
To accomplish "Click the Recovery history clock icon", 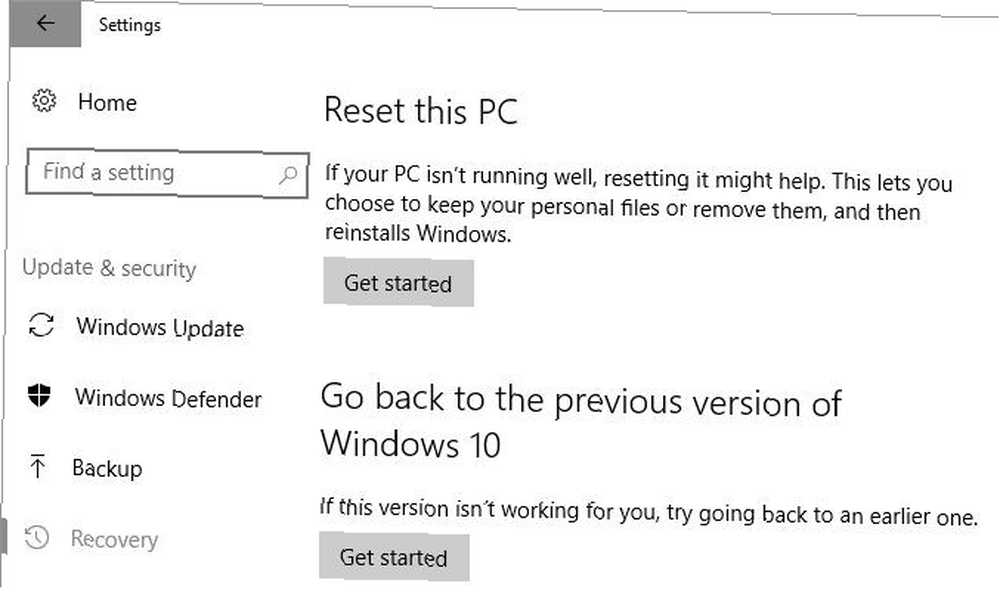I will pos(37,537).
